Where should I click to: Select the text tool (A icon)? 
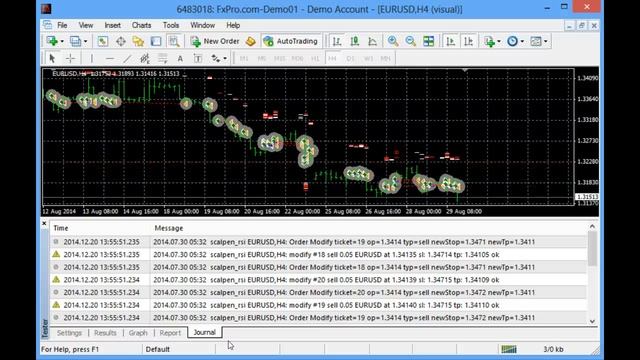(x=180, y=58)
